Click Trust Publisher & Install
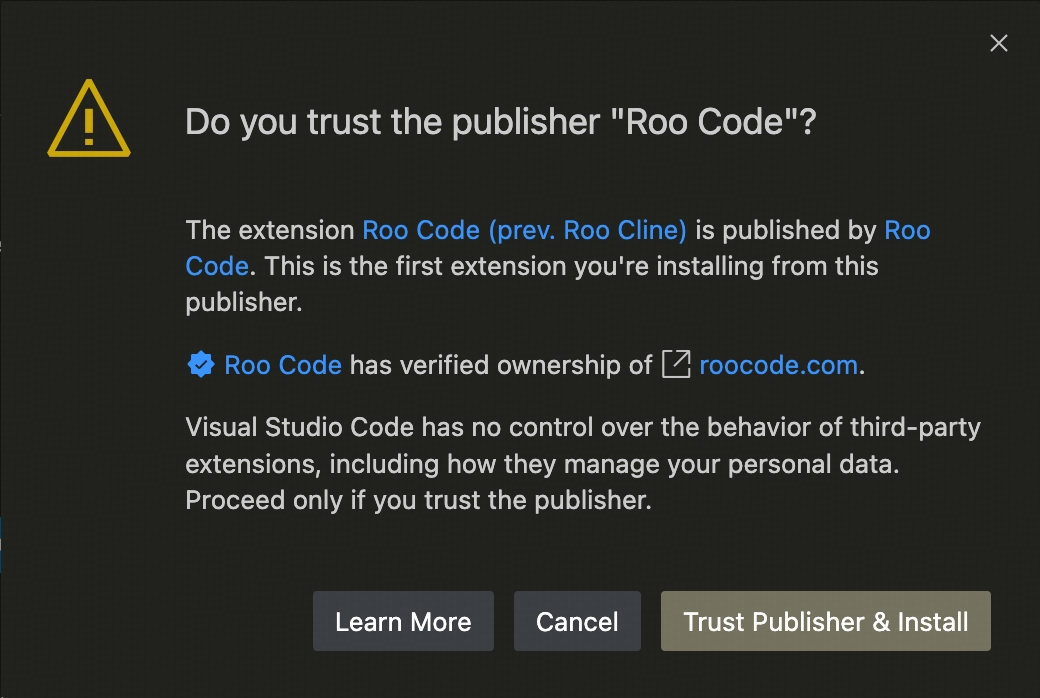 [x=826, y=621]
